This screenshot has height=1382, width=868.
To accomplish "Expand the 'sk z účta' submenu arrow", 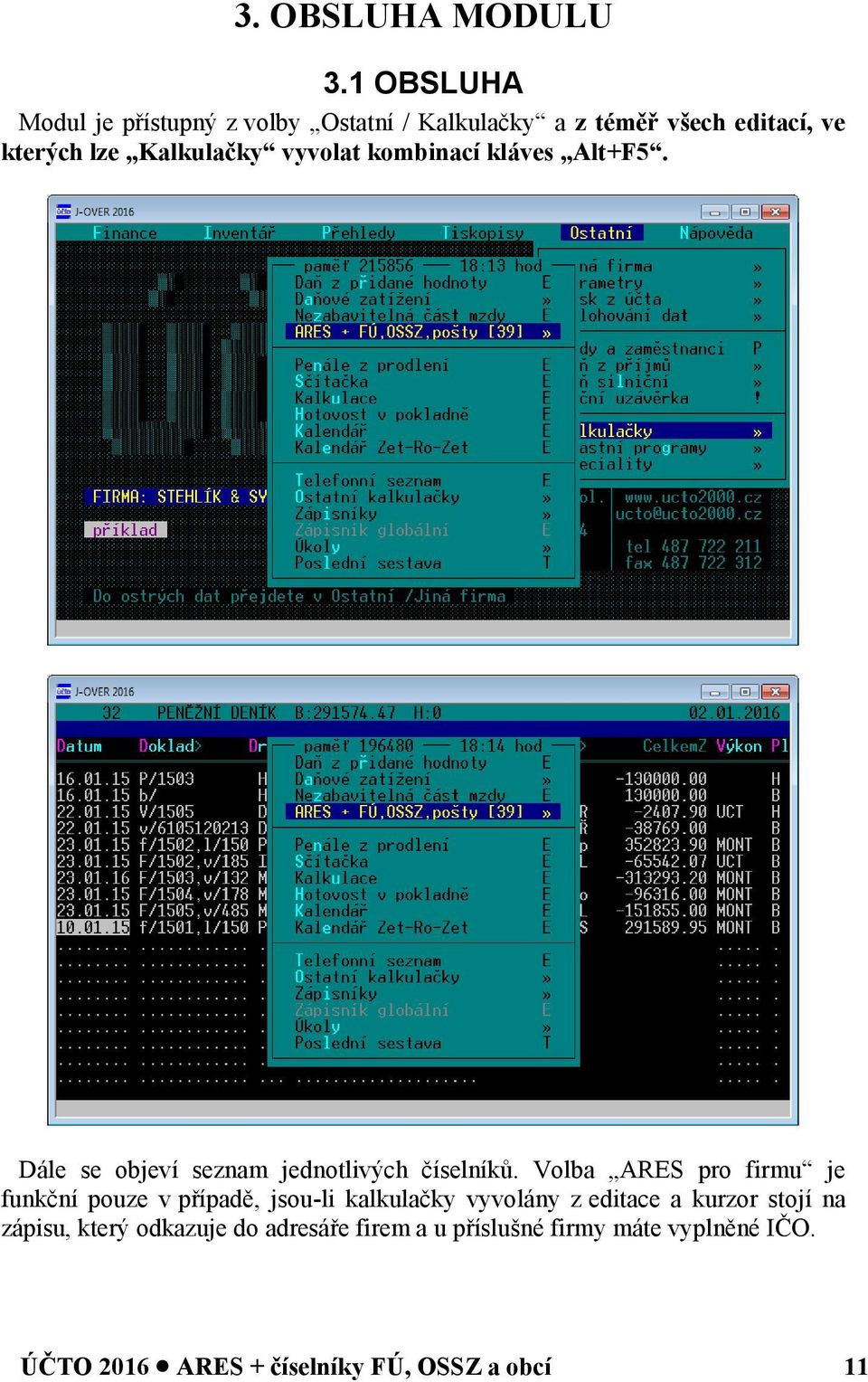I will pyautogui.click(x=758, y=300).
